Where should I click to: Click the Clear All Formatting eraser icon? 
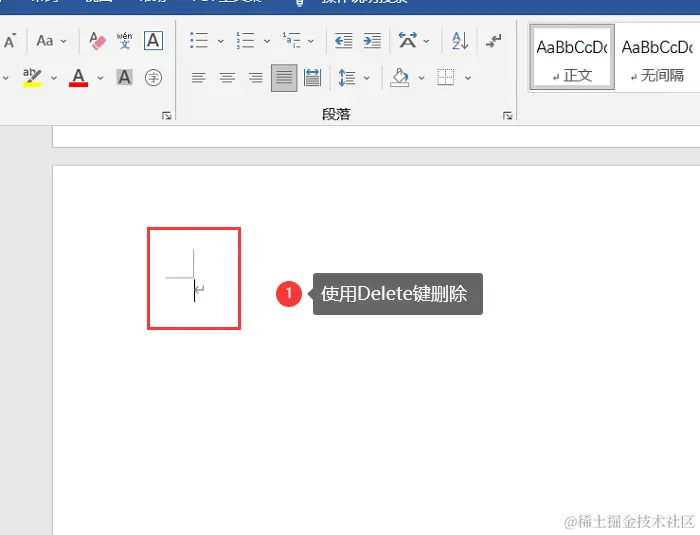97,41
